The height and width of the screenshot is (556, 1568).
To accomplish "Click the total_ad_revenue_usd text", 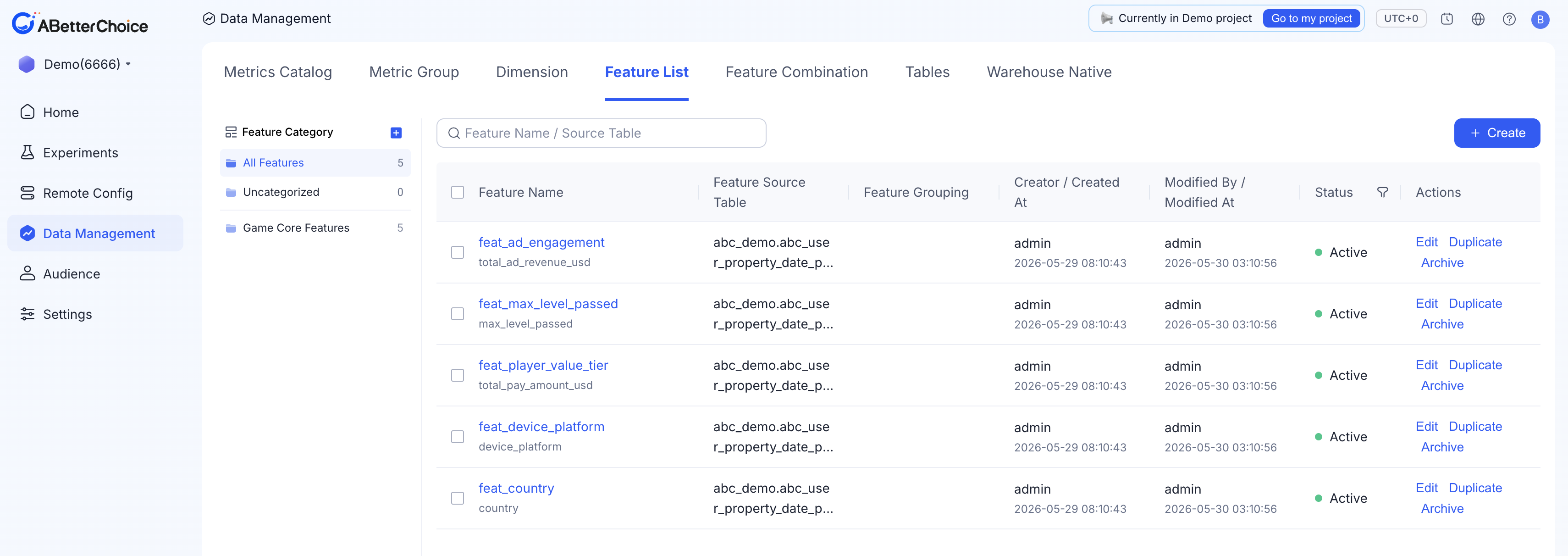I will click(534, 262).
